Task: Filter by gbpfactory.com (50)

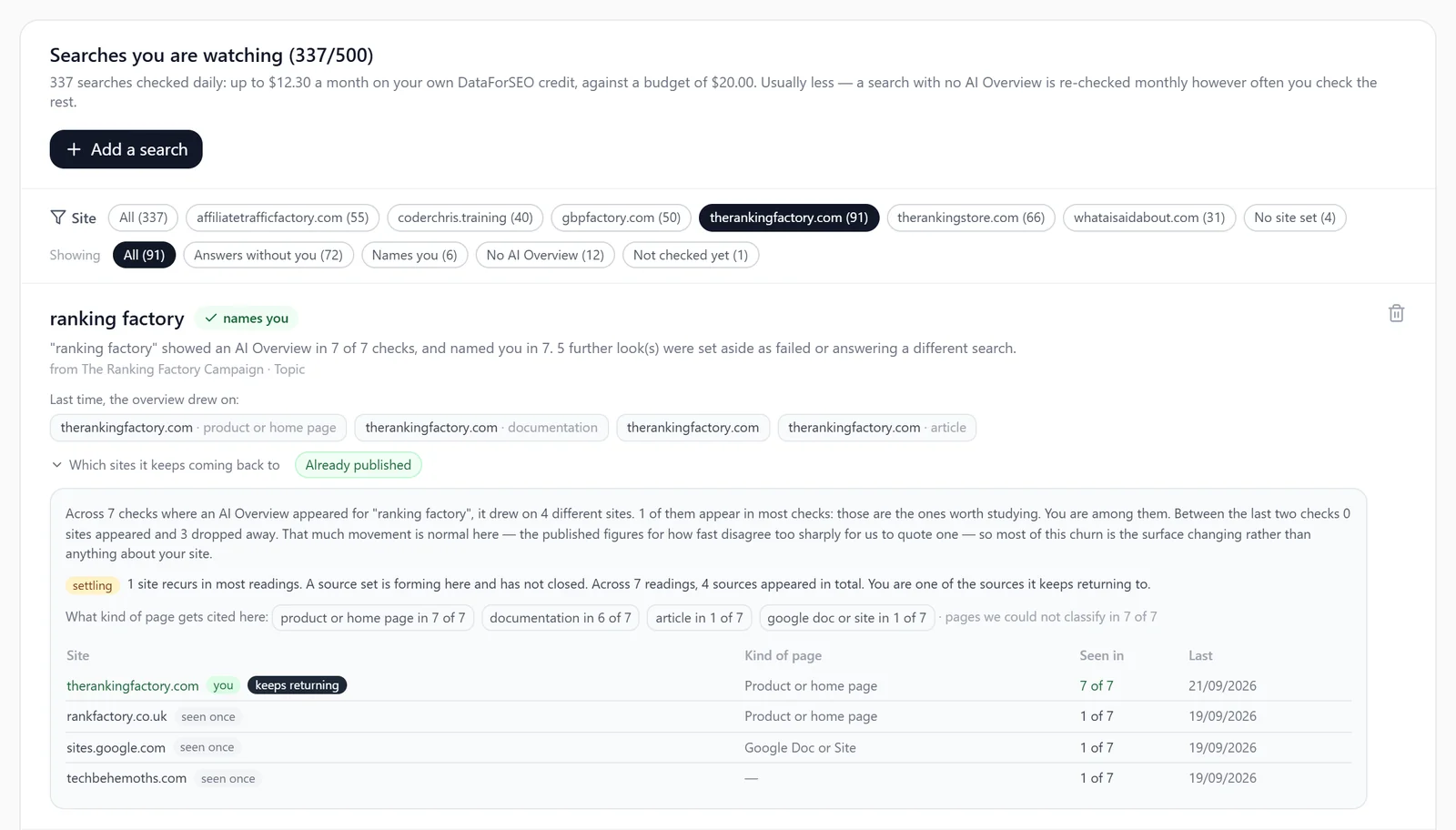Action: point(621,218)
